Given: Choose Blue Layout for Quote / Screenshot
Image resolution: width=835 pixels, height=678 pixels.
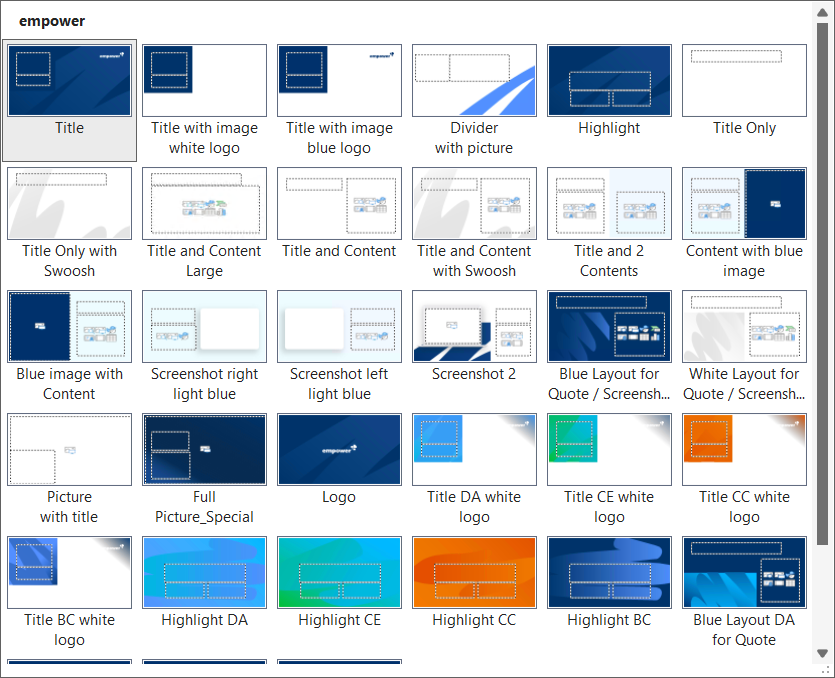Looking at the screenshot, I should point(609,326).
